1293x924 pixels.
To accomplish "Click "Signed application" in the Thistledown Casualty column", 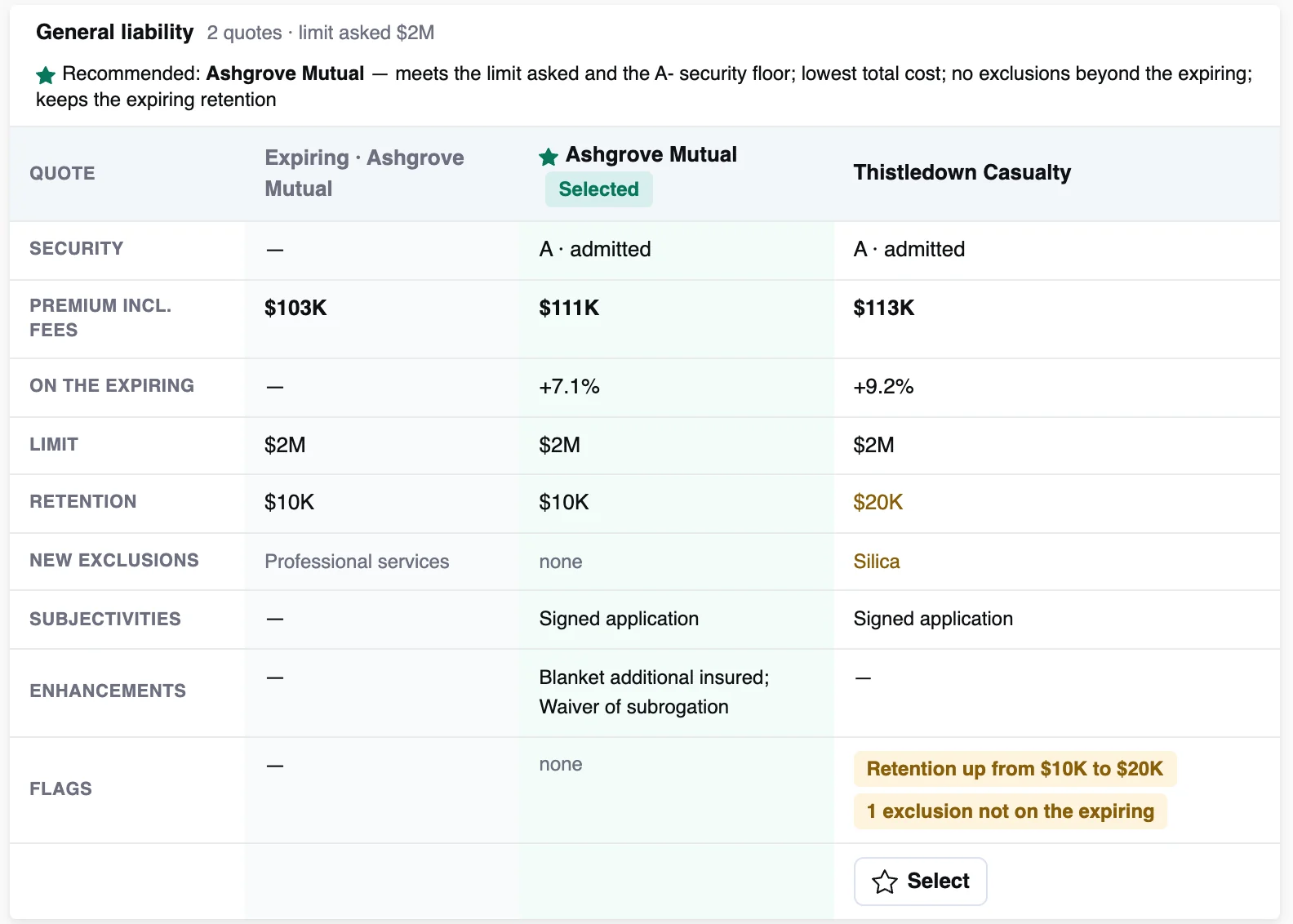I will (933, 619).
